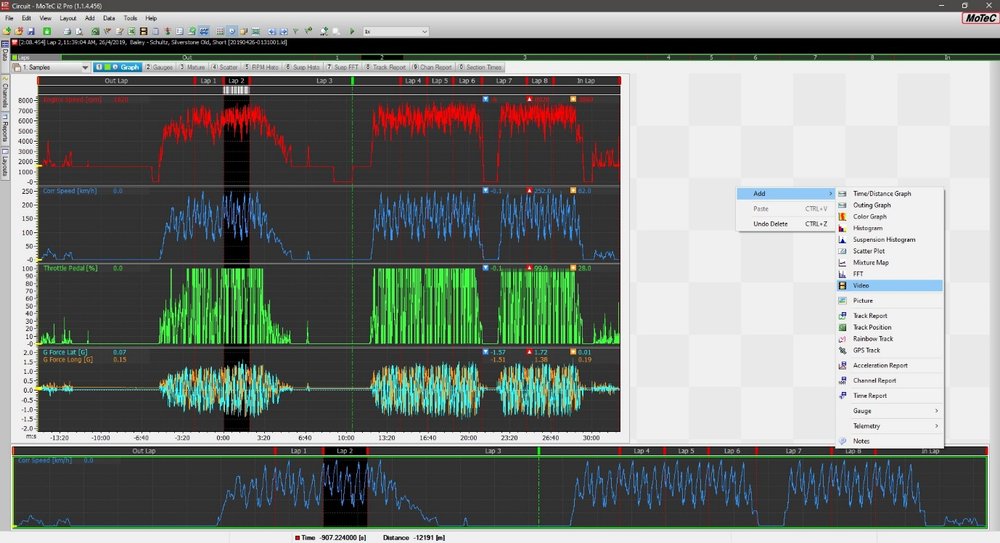Select the highlighted Video entry

click(x=890, y=285)
